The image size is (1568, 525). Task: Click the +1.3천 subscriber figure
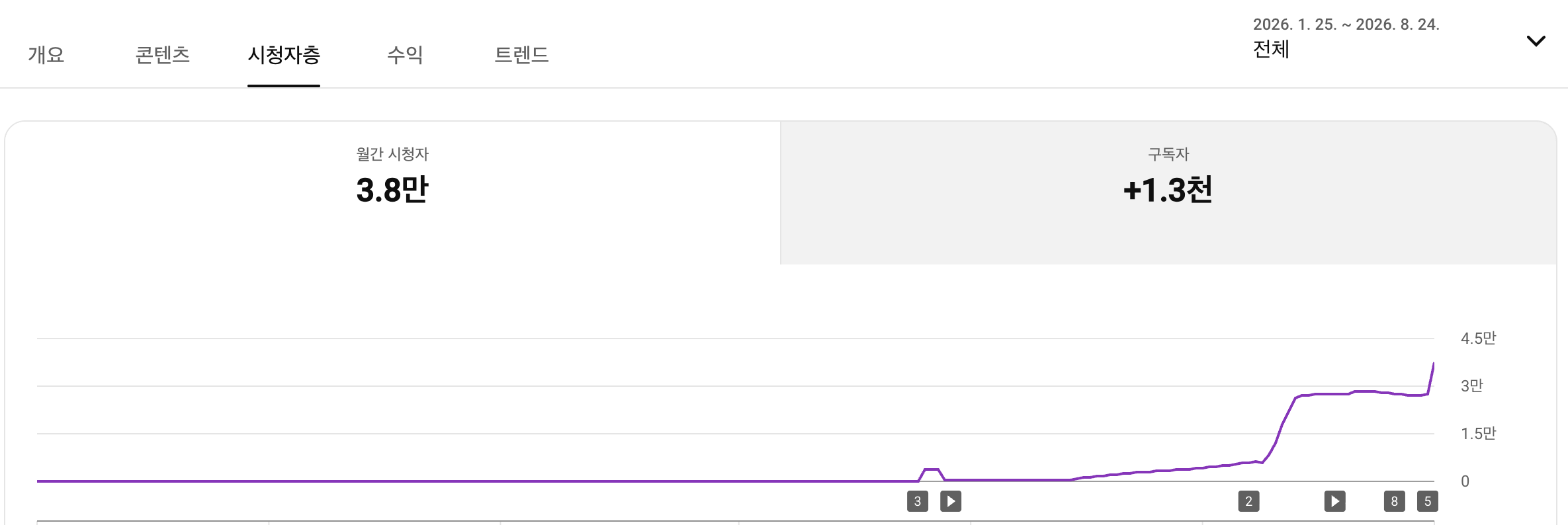(x=1168, y=190)
